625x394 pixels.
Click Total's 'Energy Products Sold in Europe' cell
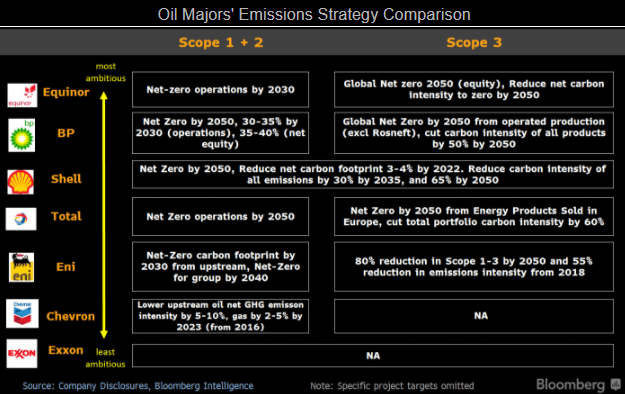click(474, 217)
